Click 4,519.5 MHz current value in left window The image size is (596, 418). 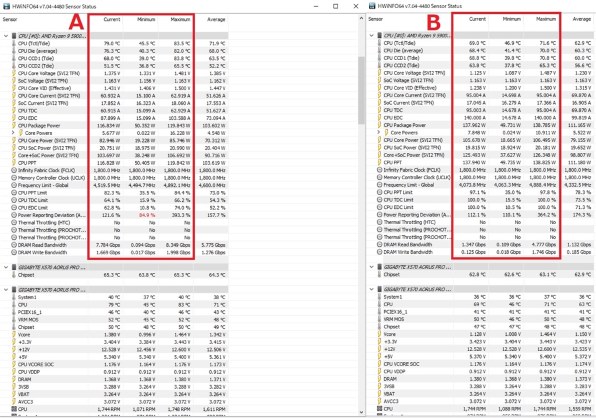pos(106,185)
